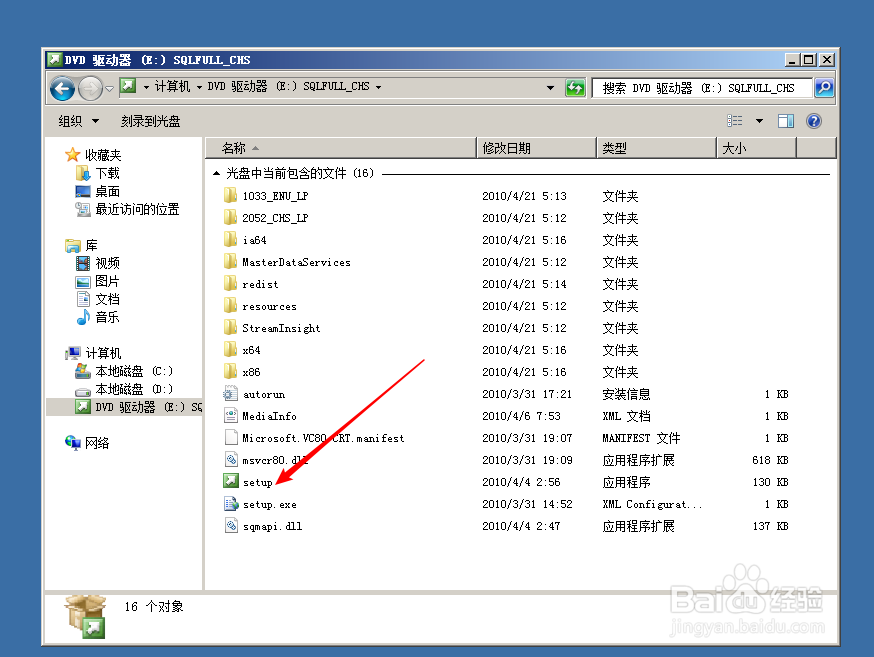Select the Microsoft.VC80.CRT.manifest file icon
Screen dimensions: 874x657
(x=230, y=437)
